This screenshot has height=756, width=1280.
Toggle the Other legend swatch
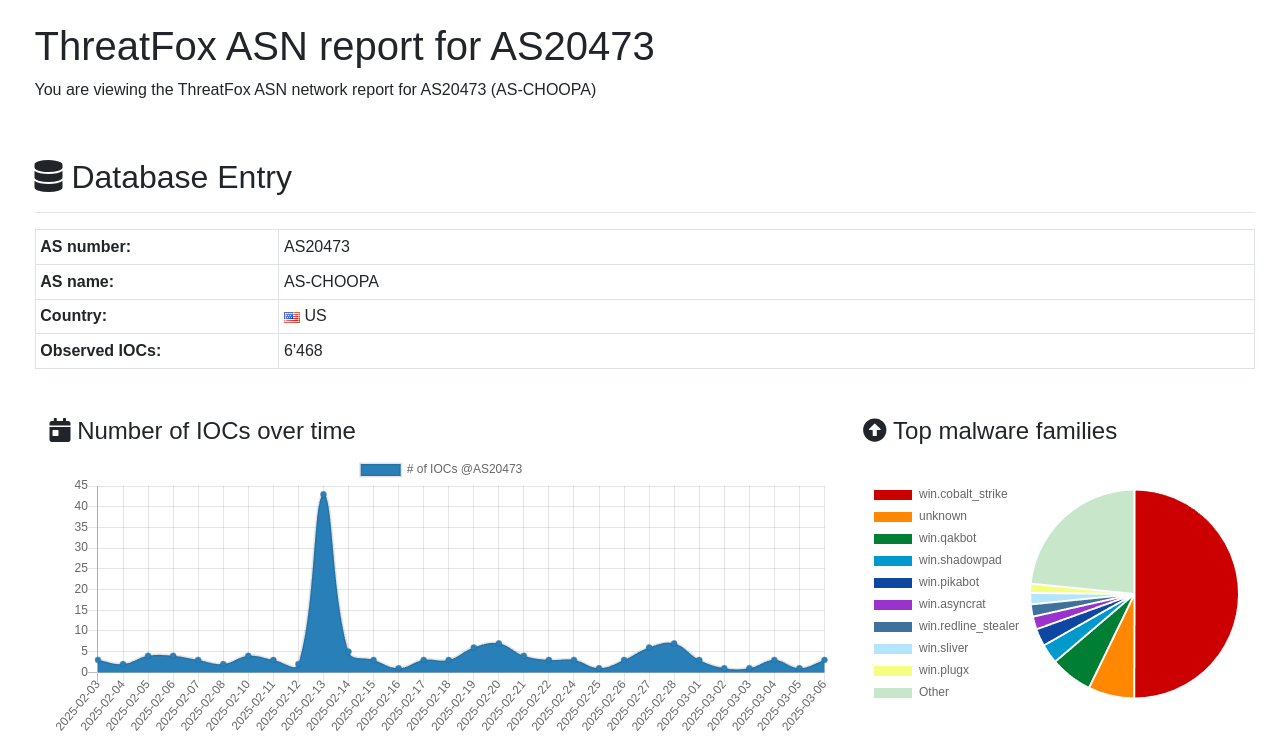[x=893, y=693]
